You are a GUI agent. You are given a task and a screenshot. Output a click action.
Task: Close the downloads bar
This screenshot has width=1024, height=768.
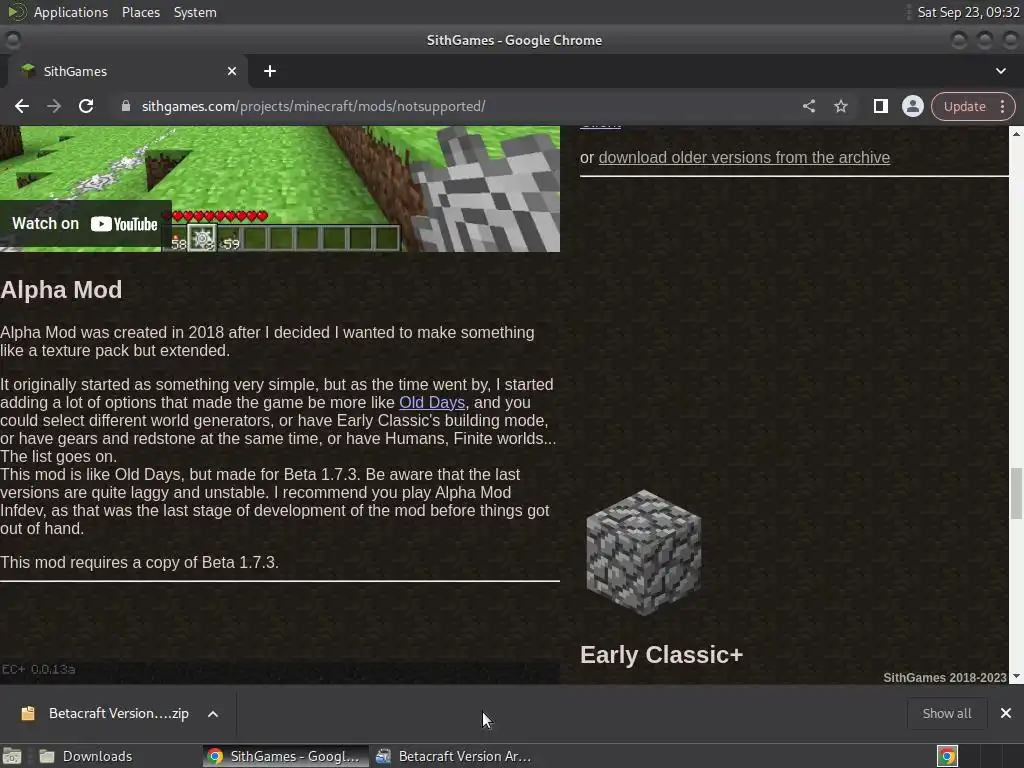1006,713
